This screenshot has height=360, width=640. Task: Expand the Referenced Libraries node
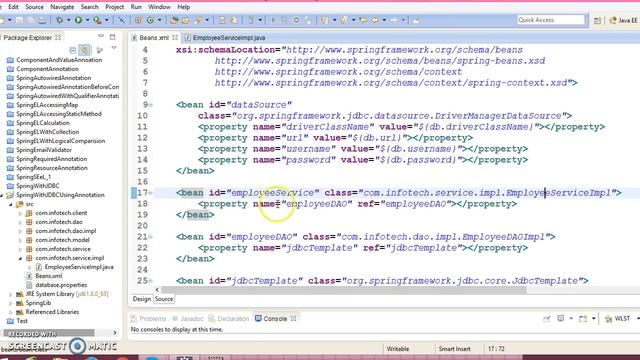point(11,312)
